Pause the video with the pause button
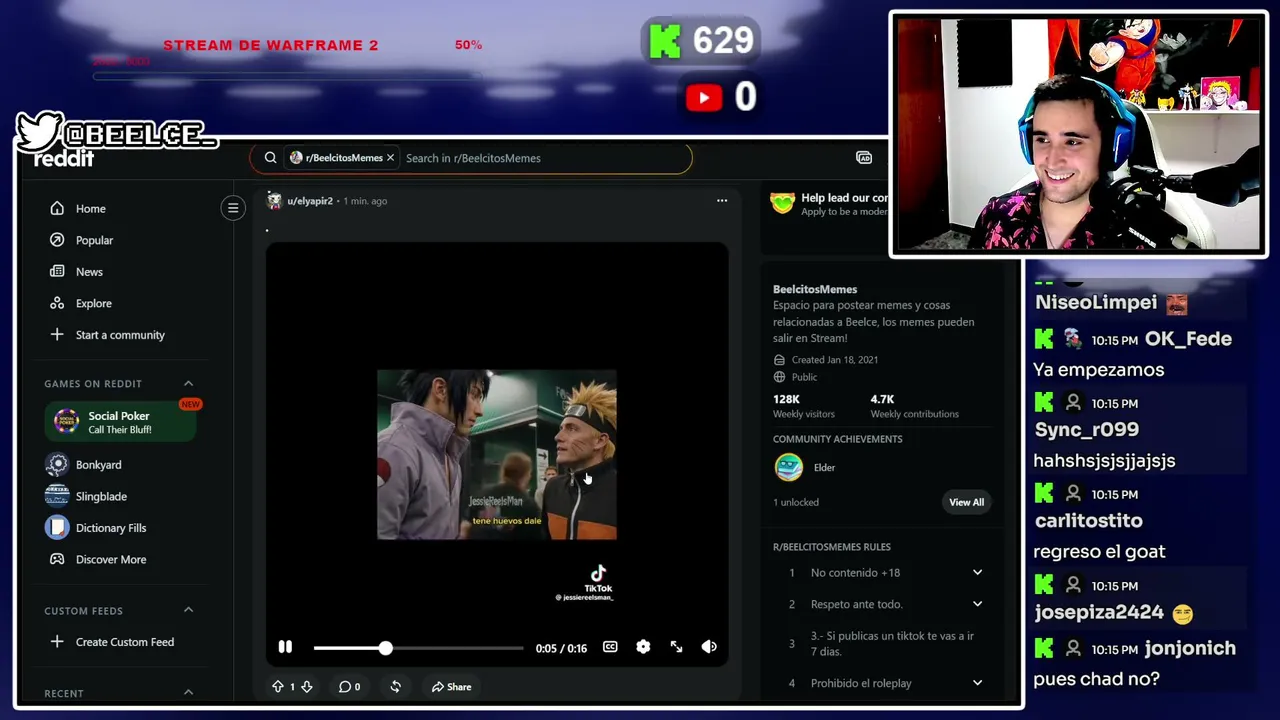The width and height of the screenshot is (1280, 720). (285, 647)
